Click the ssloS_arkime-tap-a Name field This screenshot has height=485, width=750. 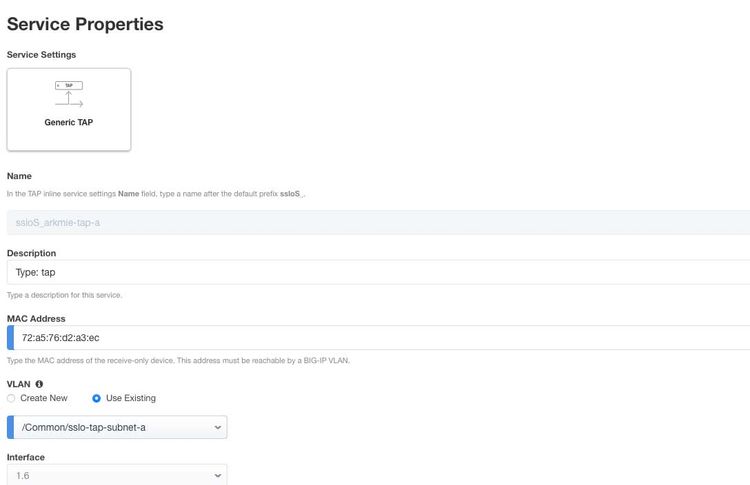tap(378, 223)
